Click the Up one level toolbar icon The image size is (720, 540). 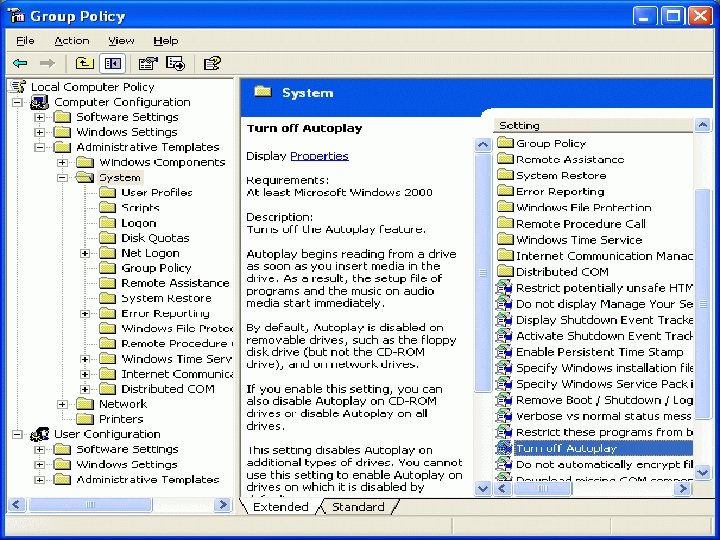tap(84, 63)
